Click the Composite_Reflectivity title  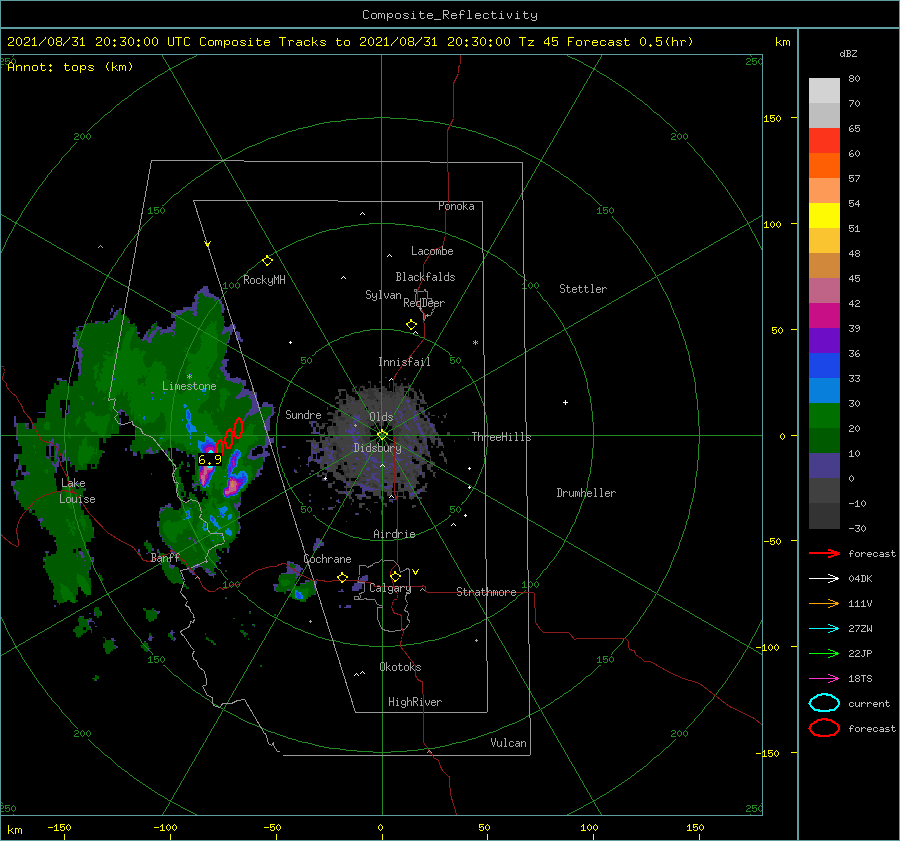coord(450,15)
